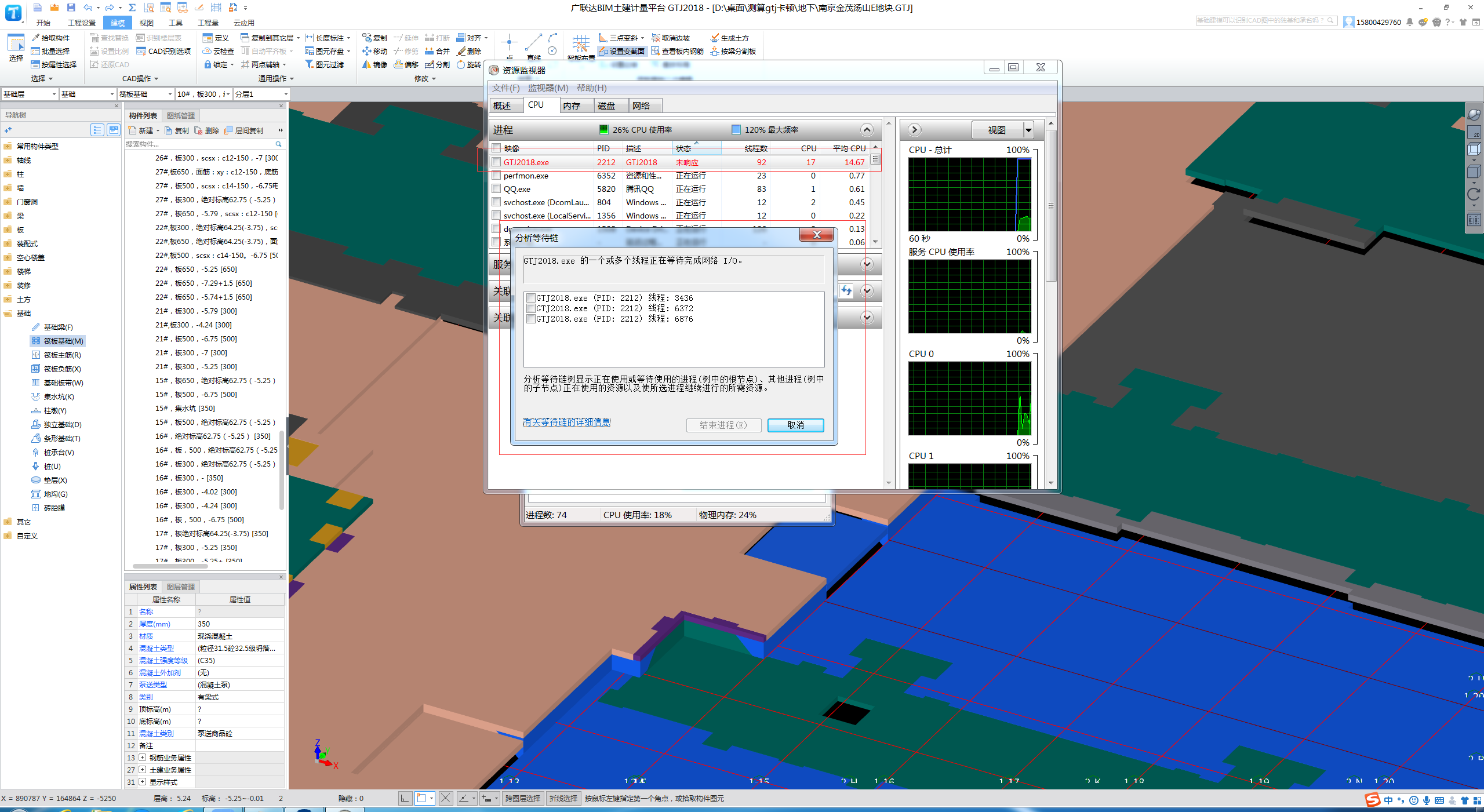This screenshot has height=812, width=1484.
Task: Tick the GTJ2018.exe process checkbox
Action: click(496, 162)
